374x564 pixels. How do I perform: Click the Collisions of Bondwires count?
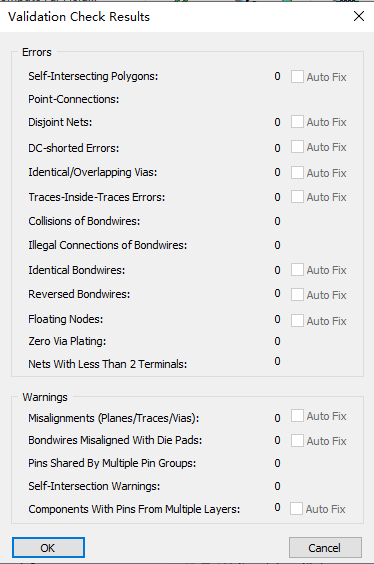277,221
